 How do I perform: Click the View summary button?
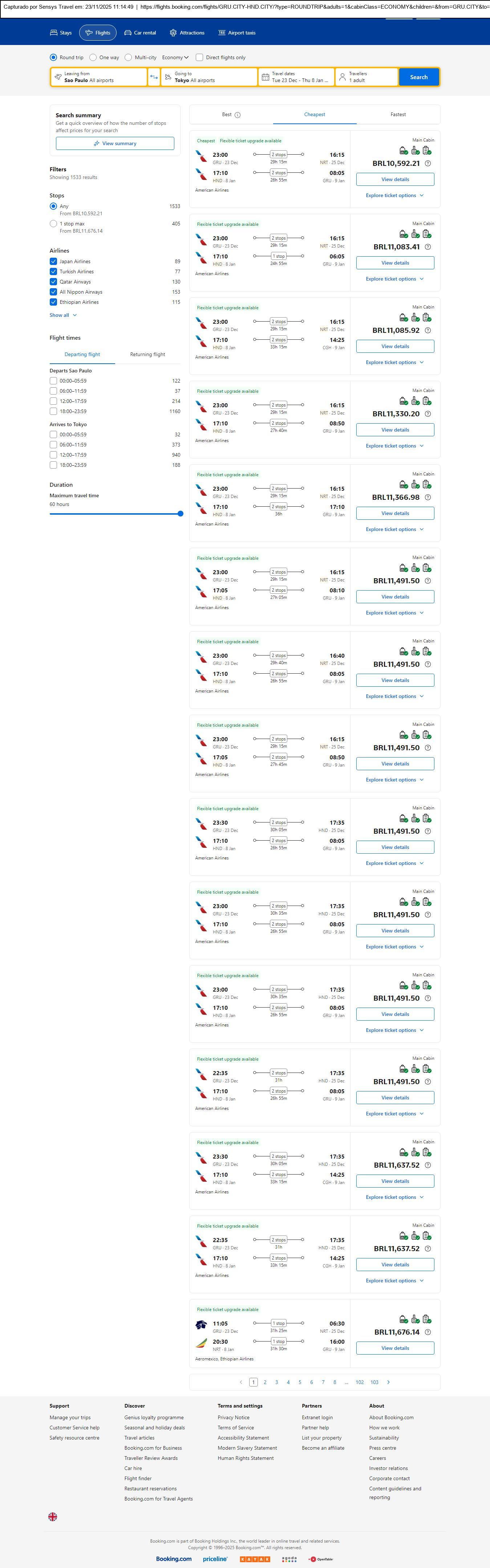click(114, 144)
